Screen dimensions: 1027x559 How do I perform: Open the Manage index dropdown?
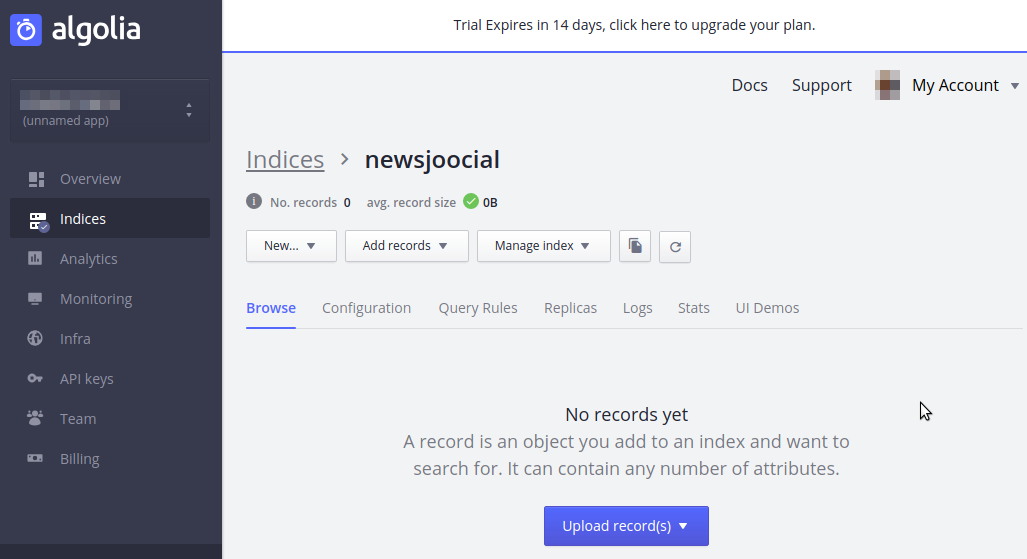[544, 246]
